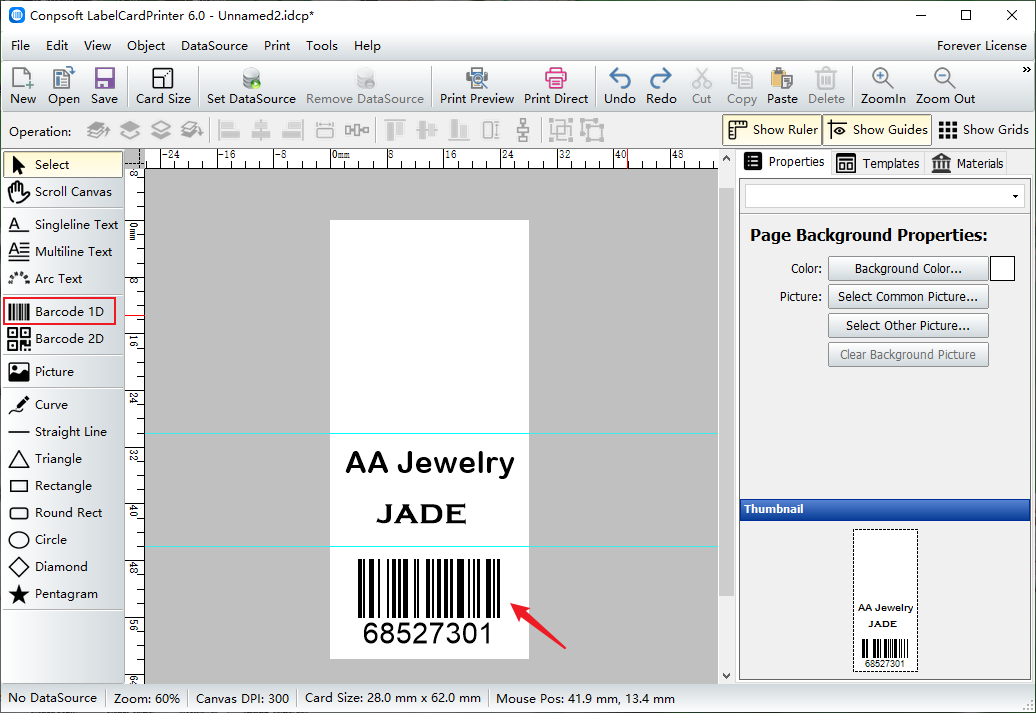Click bring-to-front layer operation icon
The height and width of the screenshot is (713, 1036).
(x=98, y=130)
